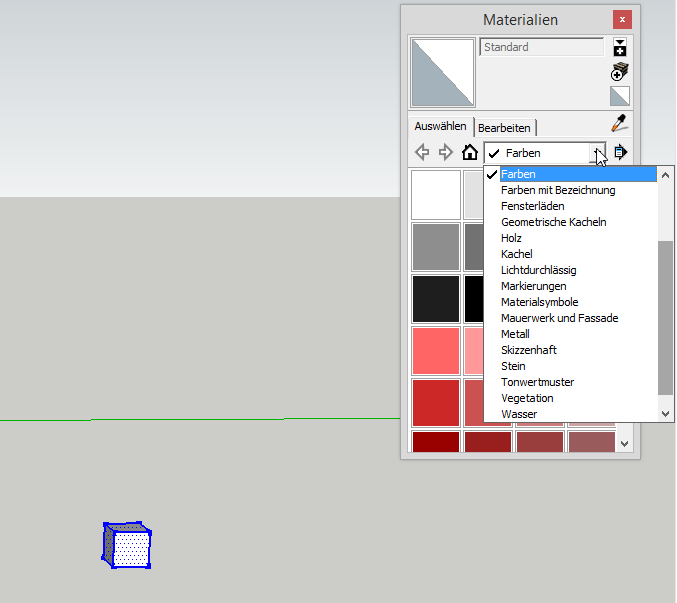677x603 pixels.
Task: Go forward with the right arrow
Action: click(x=446, y=153)
